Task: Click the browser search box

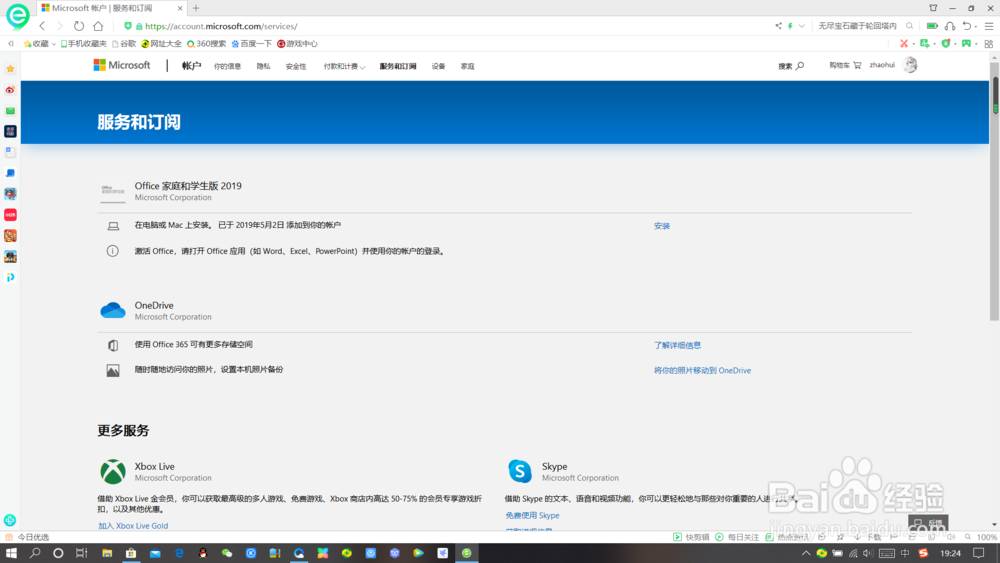Action: 858,26
